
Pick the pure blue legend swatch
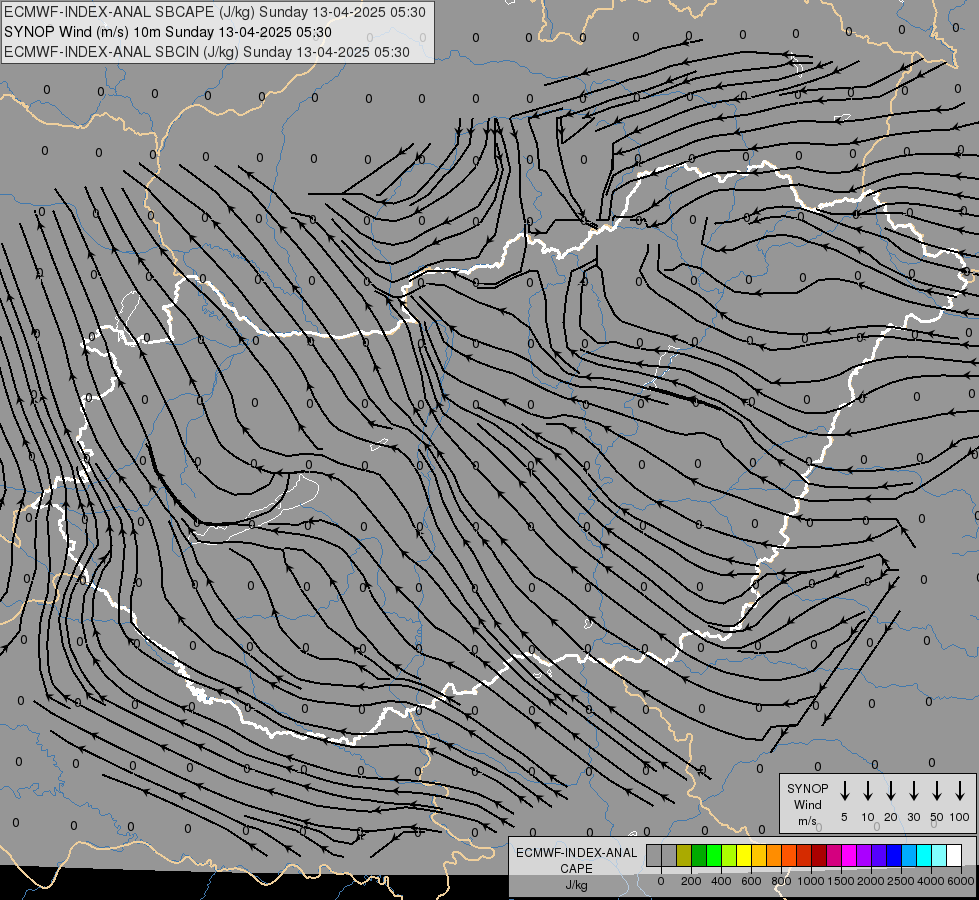click(x=893, y=855)
